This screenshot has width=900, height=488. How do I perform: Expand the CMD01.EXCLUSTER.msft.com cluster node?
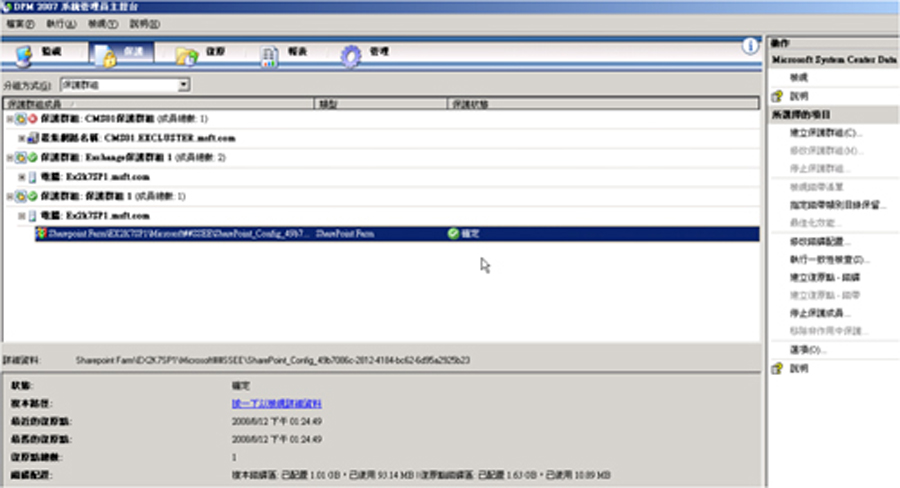pos(21,138)
